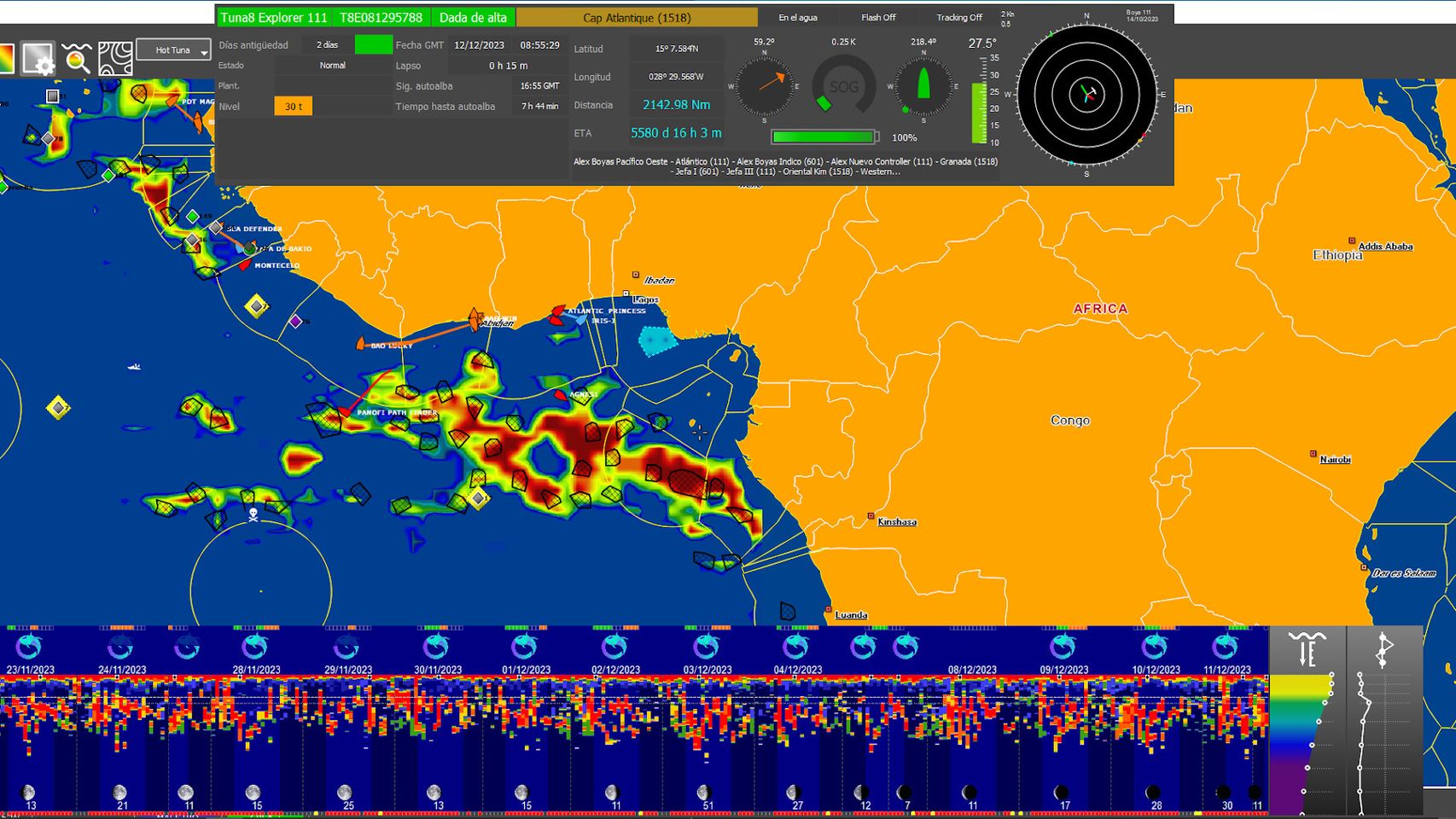The image size is (1456, 819).
Task: Open the tuna icon above 11/12/2023
Action: click(1226, 647)
